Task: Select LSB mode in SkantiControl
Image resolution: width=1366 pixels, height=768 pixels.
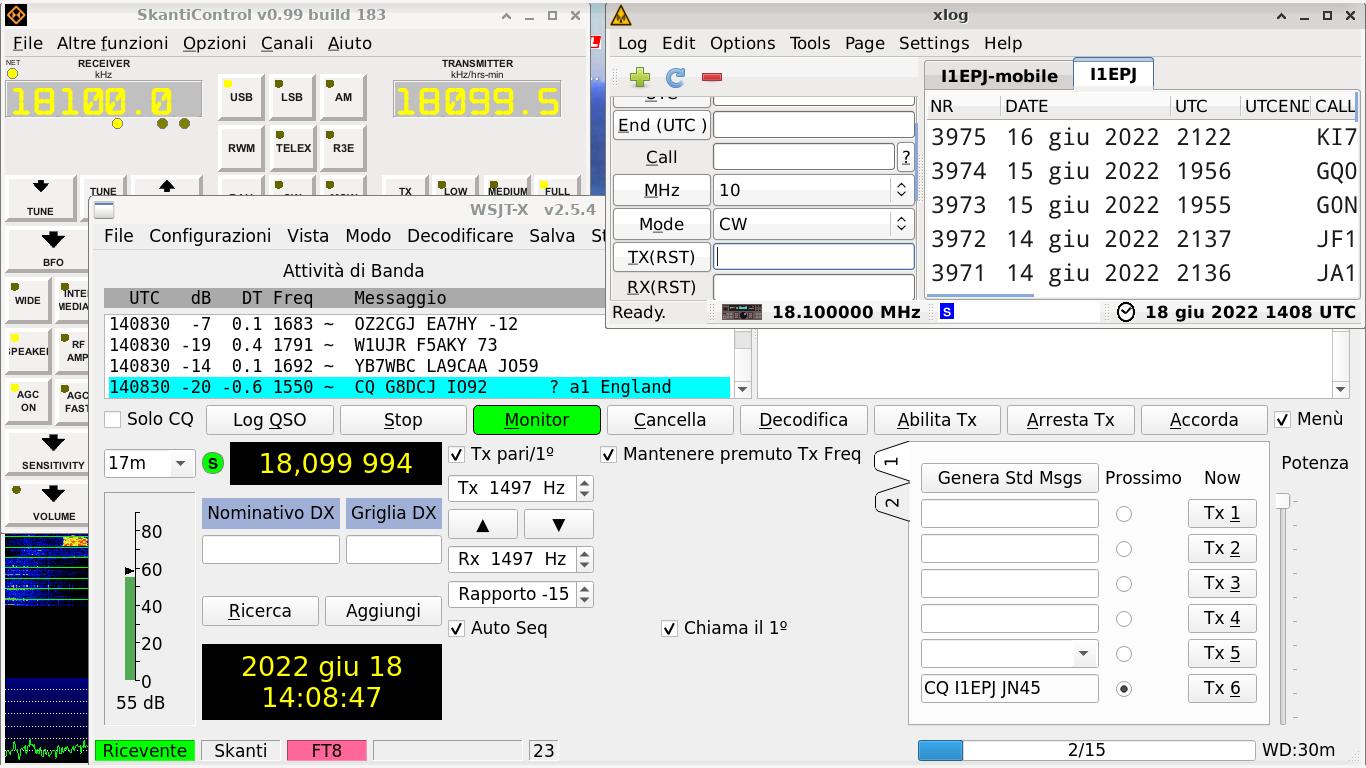Action: (292, 98)
